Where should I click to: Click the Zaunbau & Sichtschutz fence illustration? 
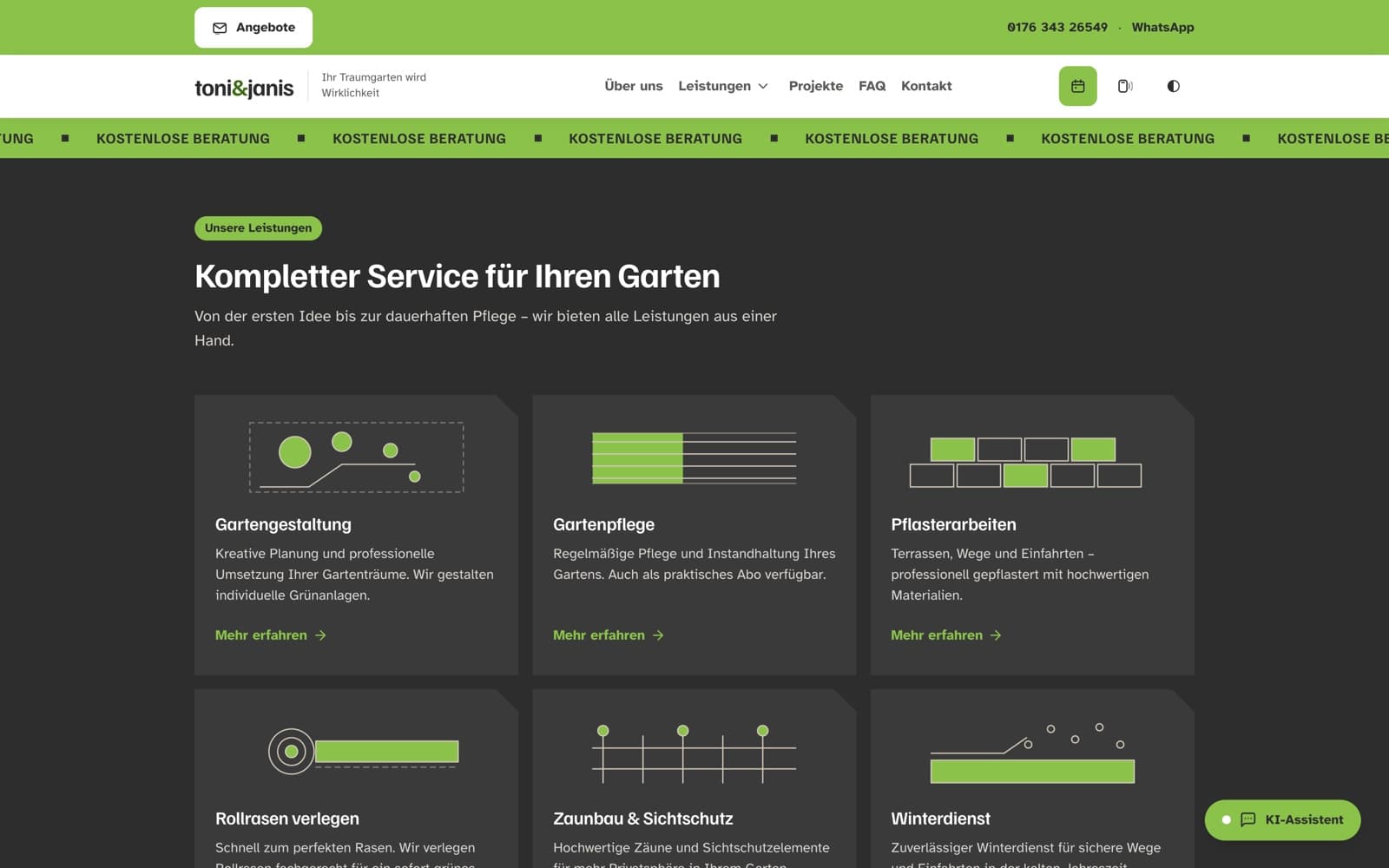click(x=694, y=753)
